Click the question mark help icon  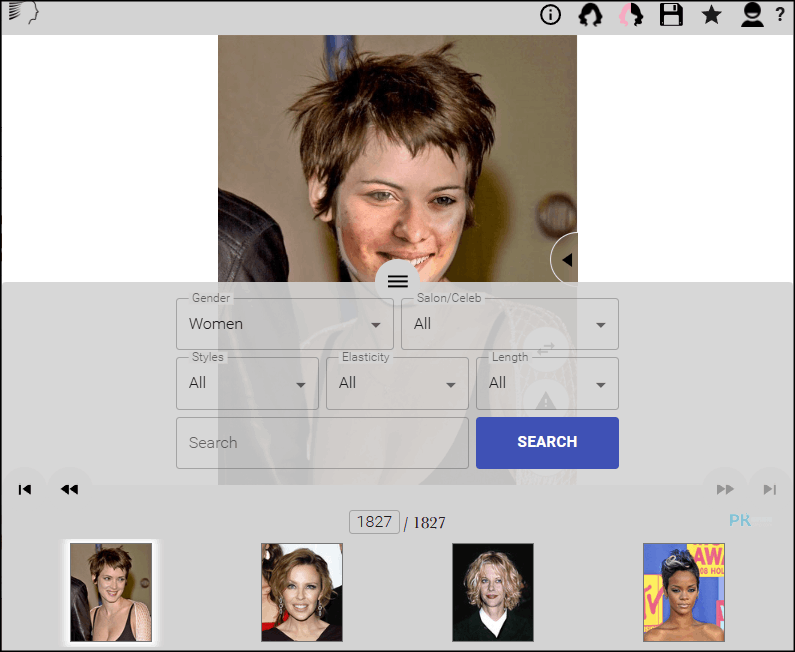(780, 15)
